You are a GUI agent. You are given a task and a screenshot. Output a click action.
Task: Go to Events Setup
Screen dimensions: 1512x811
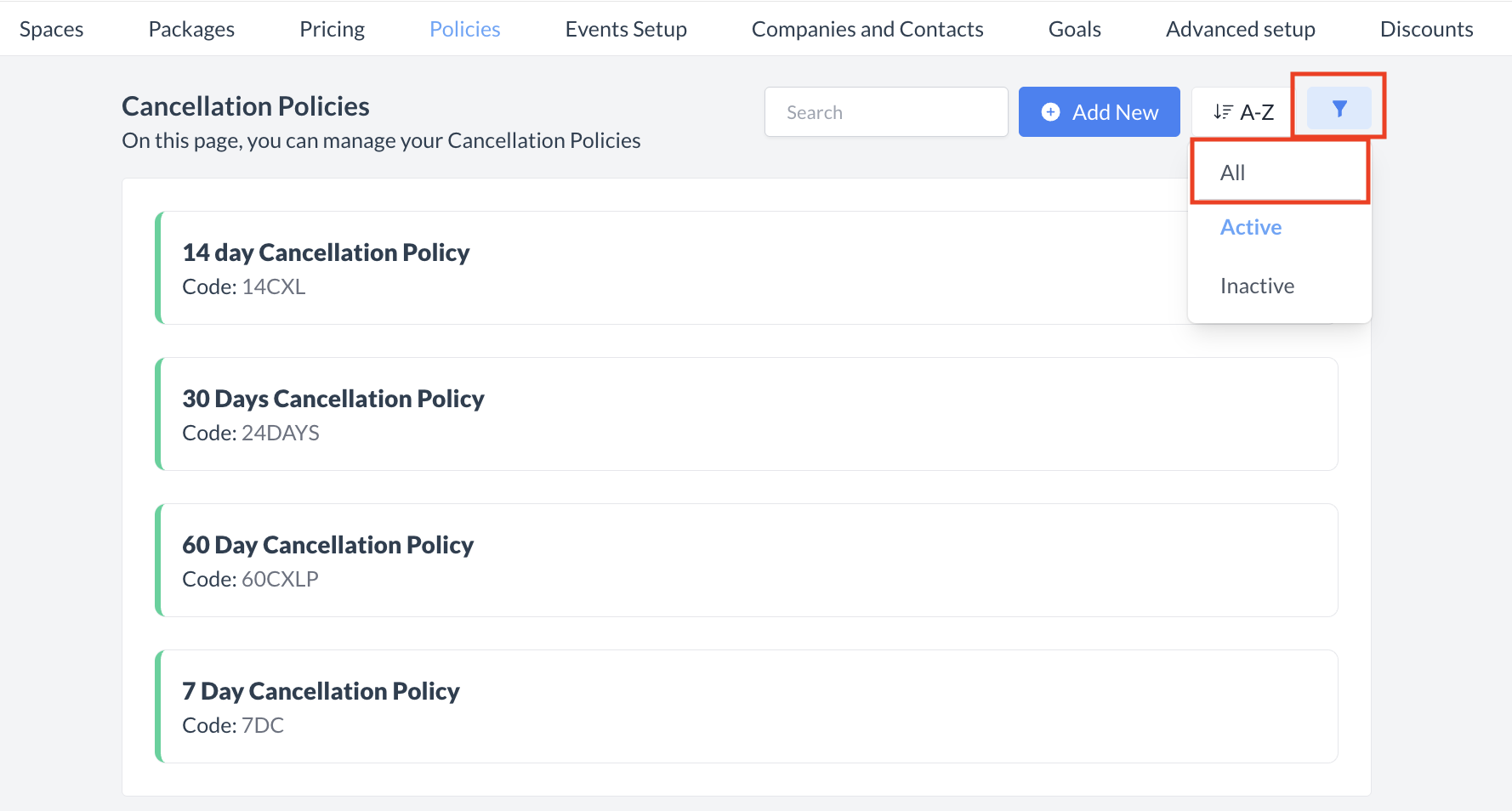pos(626,28)
